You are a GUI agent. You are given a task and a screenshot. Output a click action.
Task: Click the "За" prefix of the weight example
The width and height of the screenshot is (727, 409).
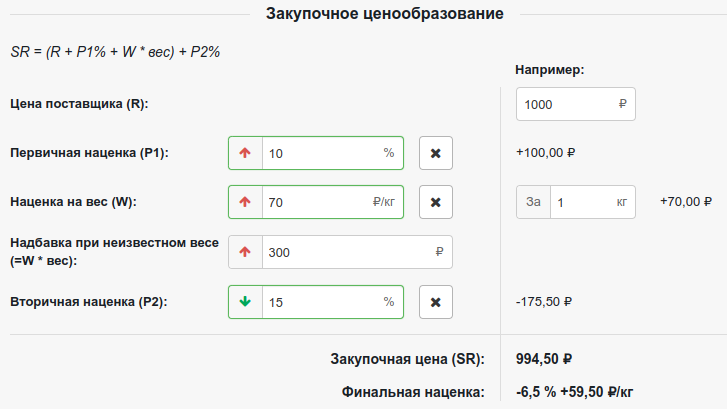tap(533, 202)
